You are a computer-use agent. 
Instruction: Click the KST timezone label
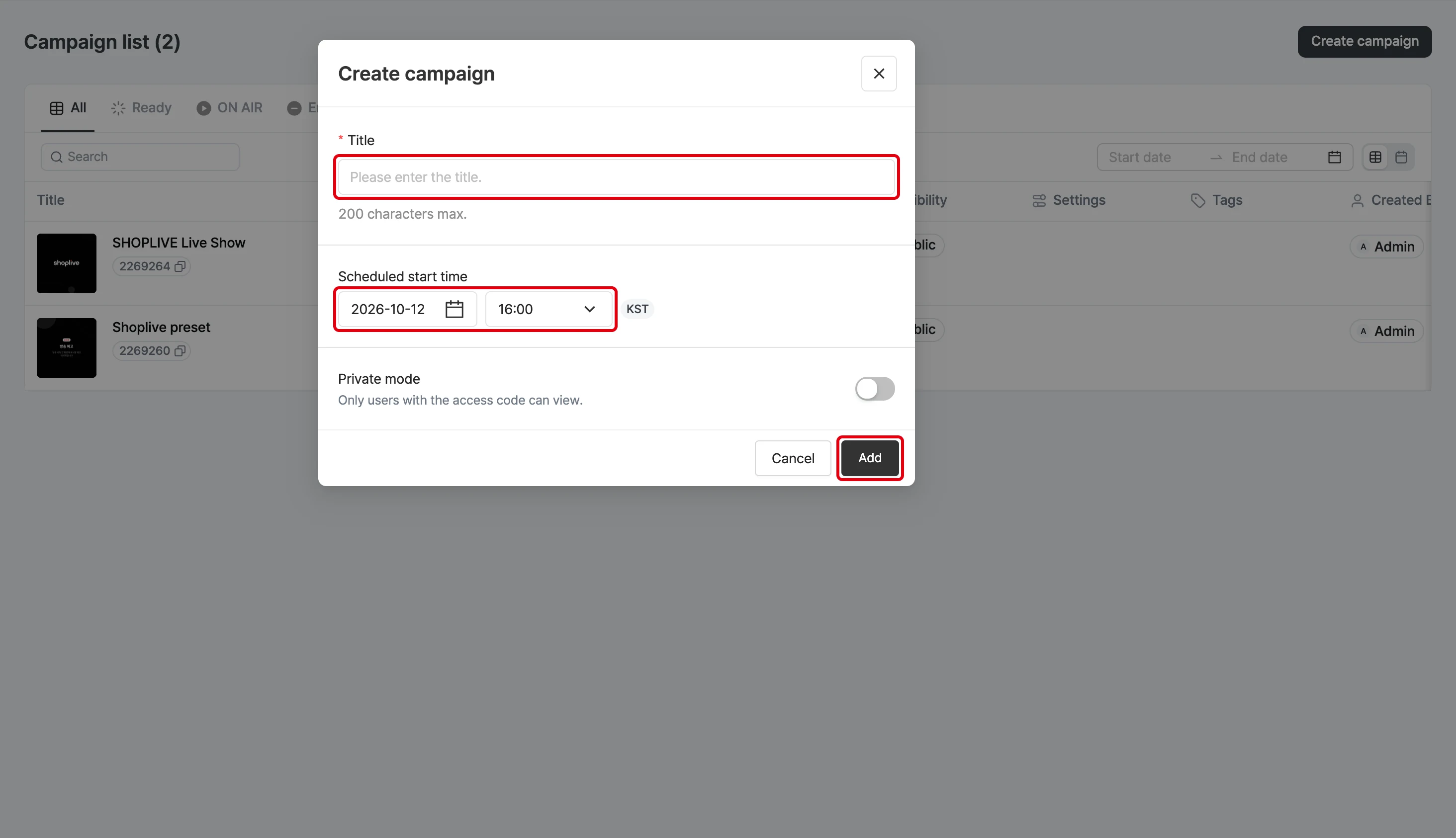637,309
